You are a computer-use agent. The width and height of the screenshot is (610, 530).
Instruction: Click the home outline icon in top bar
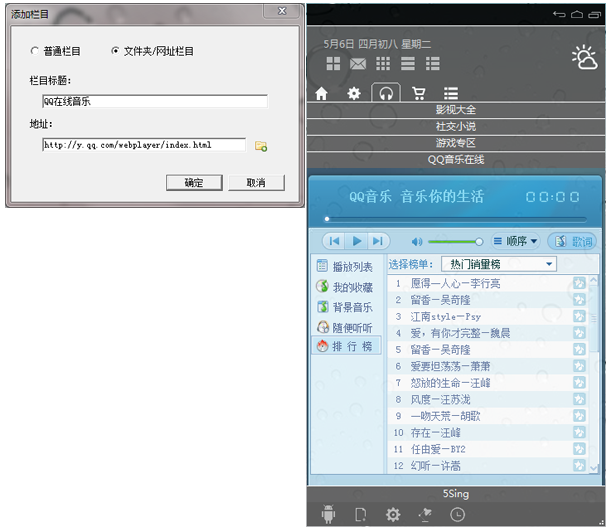[577, 14]
